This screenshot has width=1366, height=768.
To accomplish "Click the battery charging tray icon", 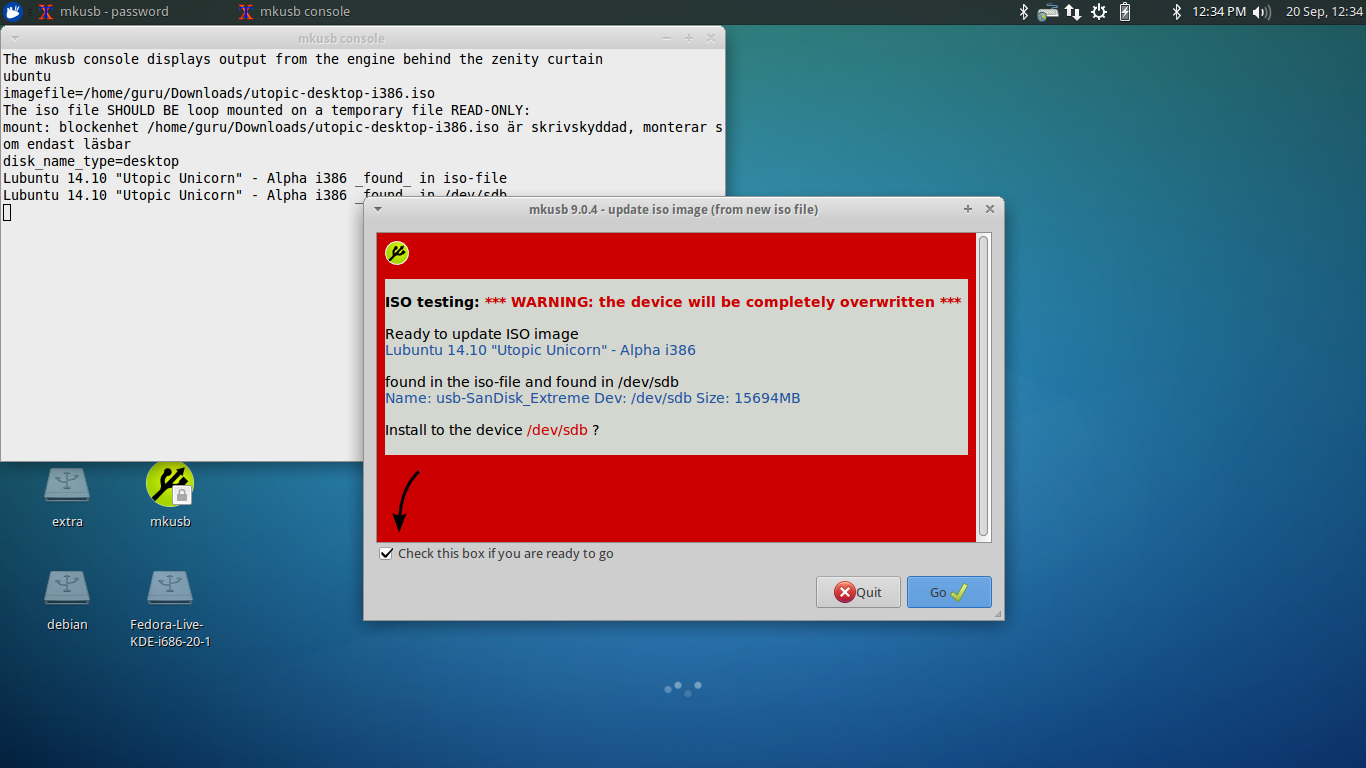I will [1125, 12].
